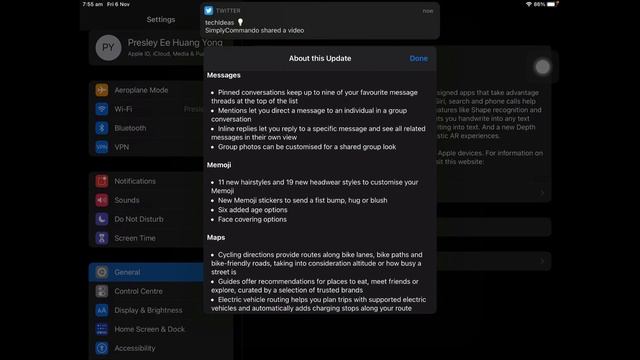Tap the Screen Time hourglass icon
640x360 pixels.
coord(102,238)
